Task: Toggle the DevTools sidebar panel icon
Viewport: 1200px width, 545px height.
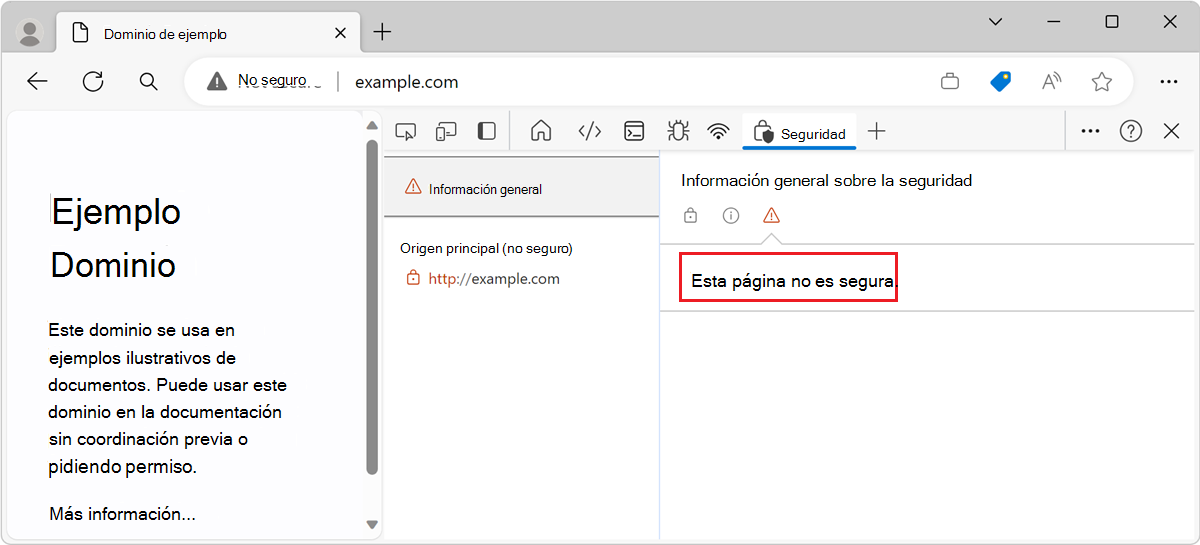Action: point(487,131)
